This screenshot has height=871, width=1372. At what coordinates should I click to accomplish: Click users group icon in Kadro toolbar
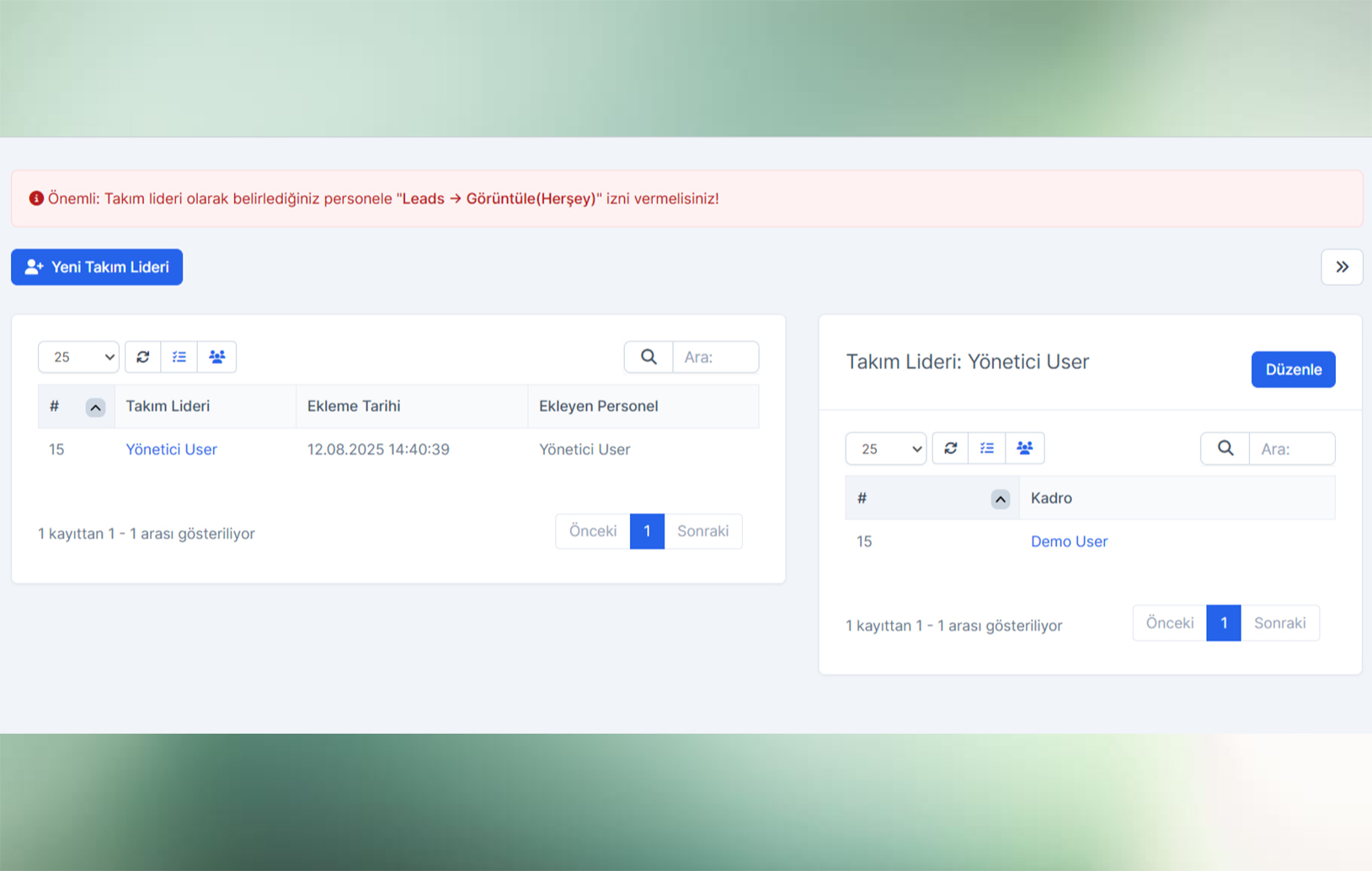pos(1024,448)
